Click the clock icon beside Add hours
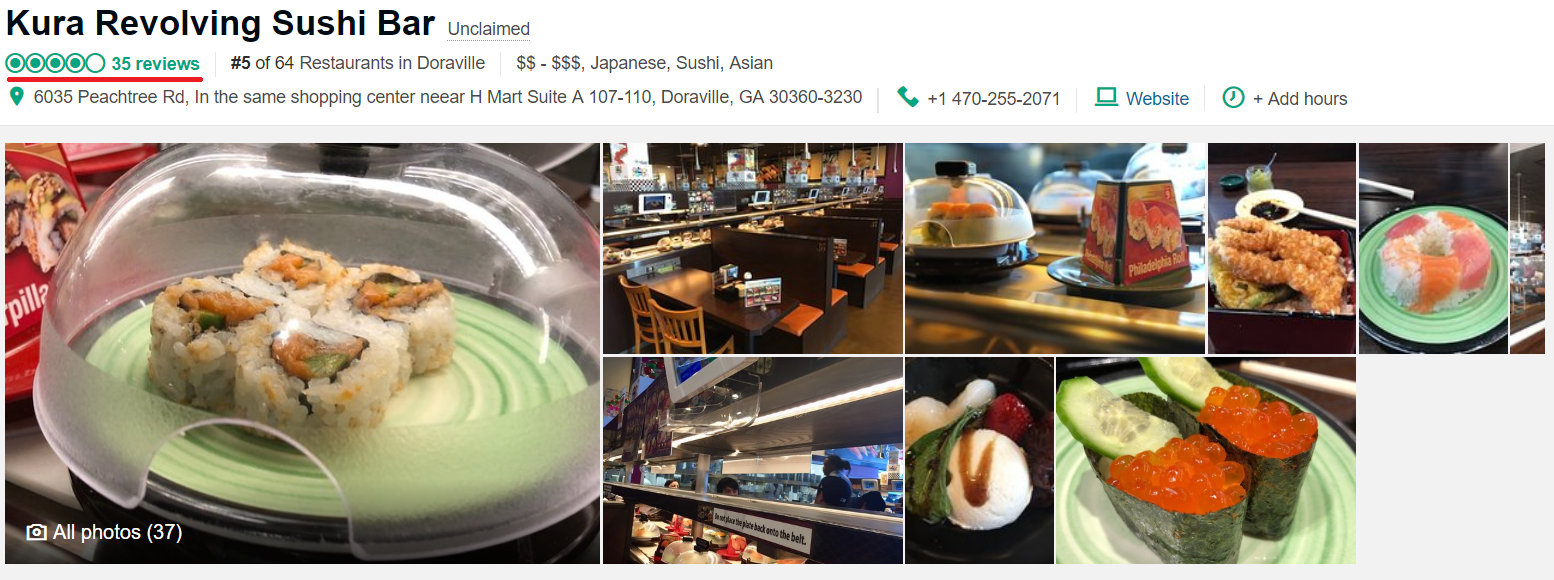The height and width of the screenshot is (580, 1554). pos(1233,97)
